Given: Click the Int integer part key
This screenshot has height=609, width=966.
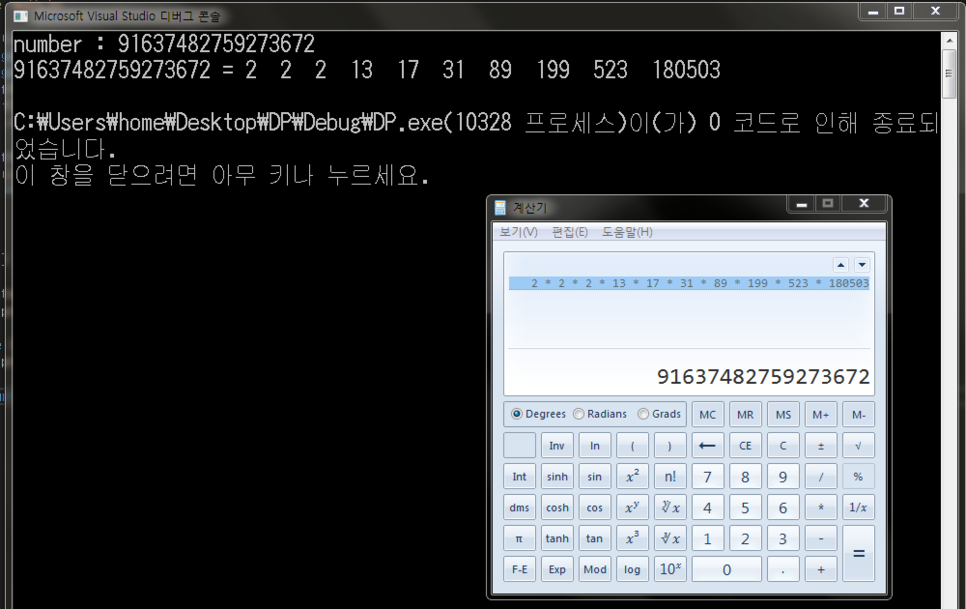Looking at the screenshot, I should point(519,477).
